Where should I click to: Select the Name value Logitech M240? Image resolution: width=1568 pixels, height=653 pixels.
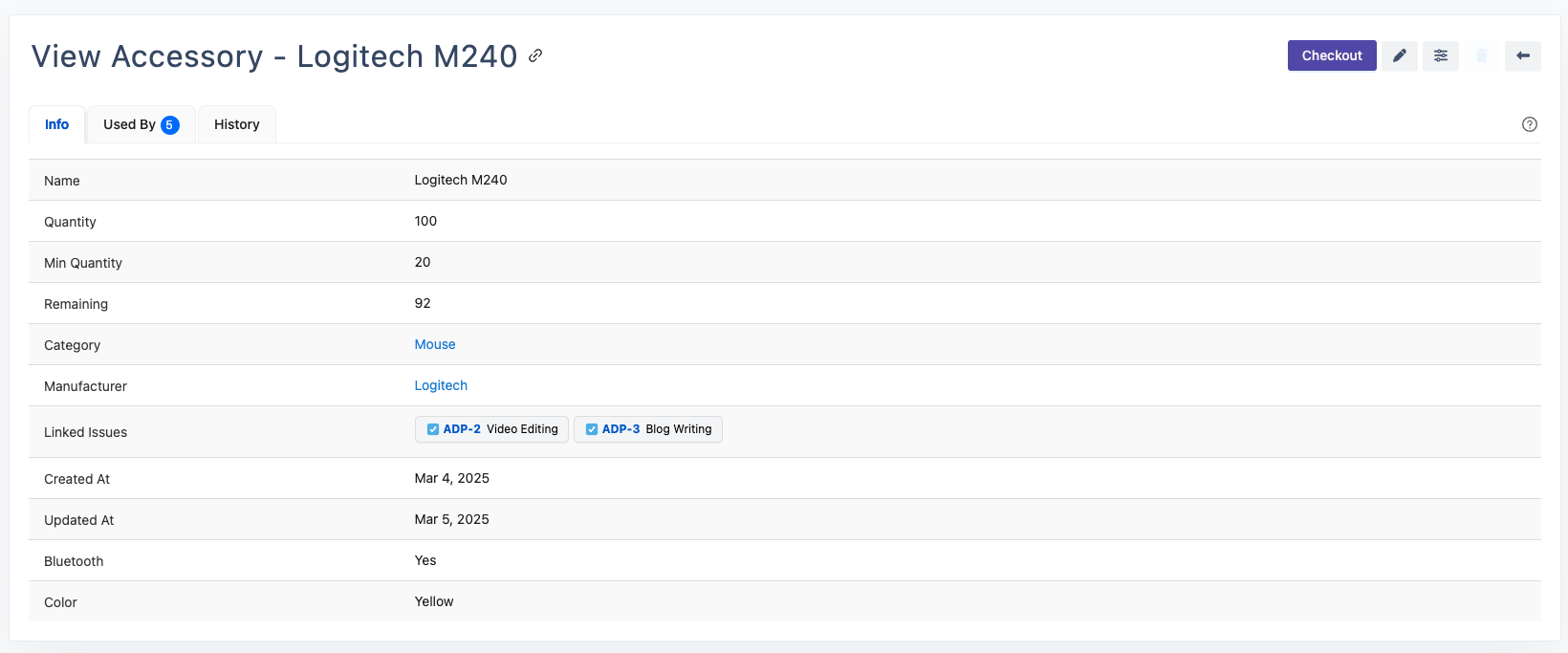coord(461,180)
